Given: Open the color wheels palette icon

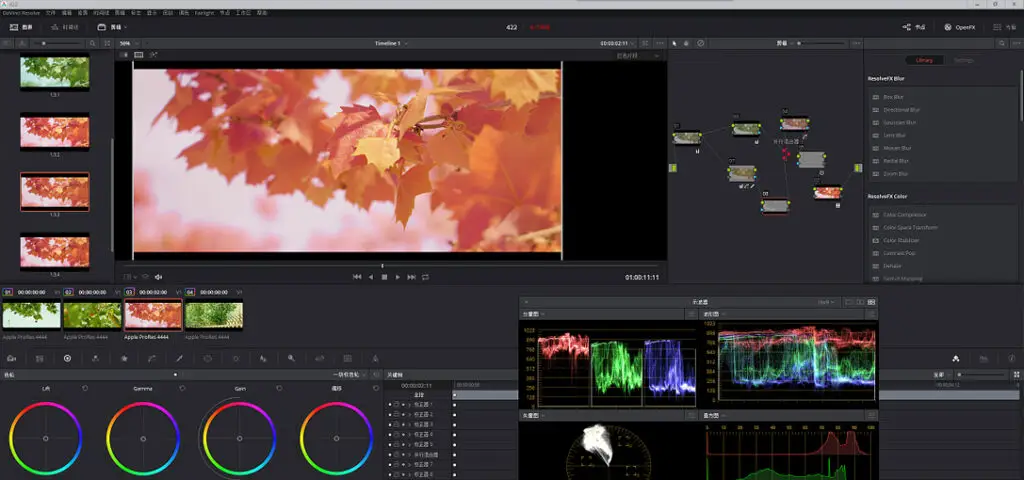Looking at the screenshot, I should 67,358.
